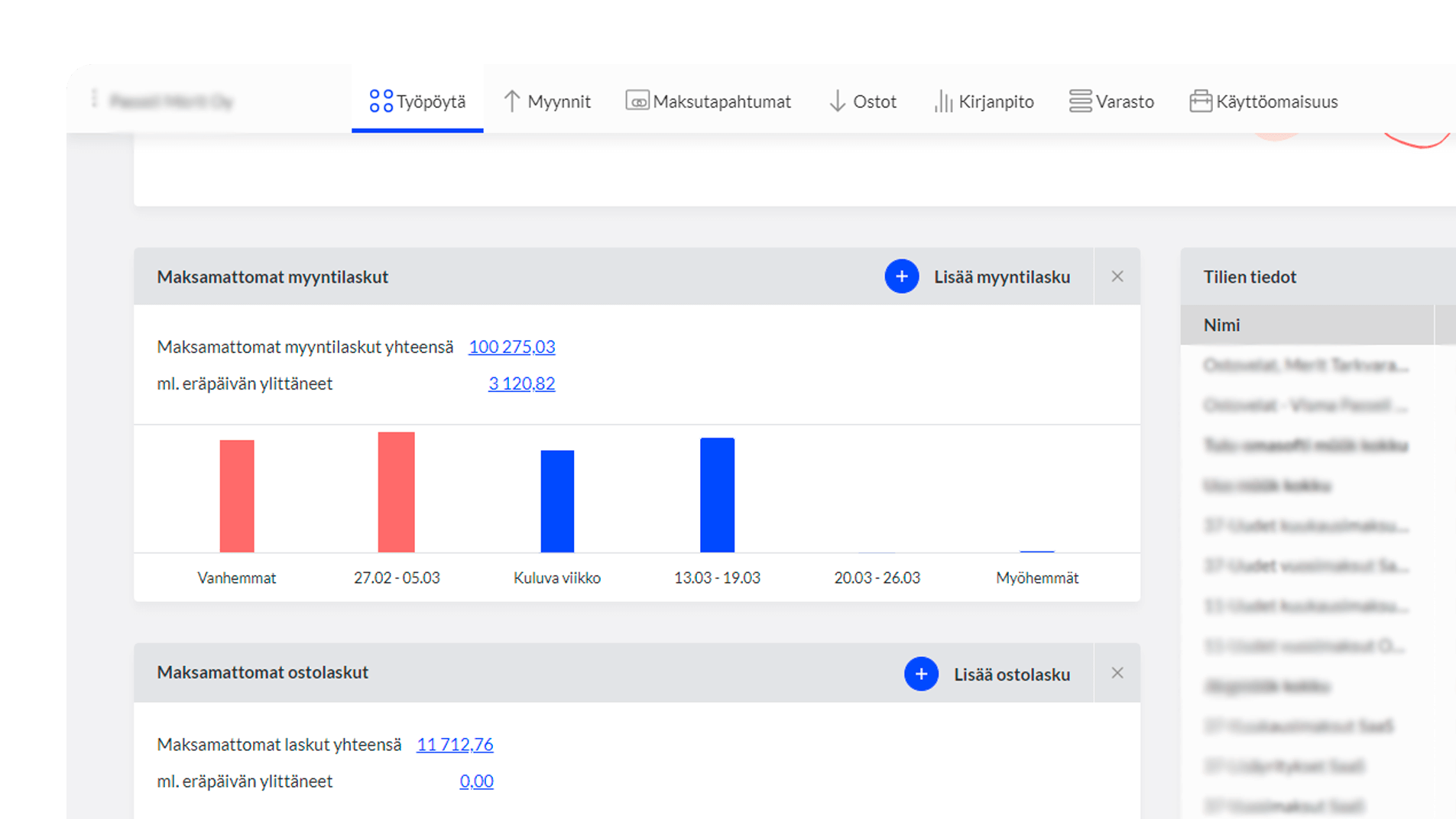Viewport: 1456px width, 819px height.
Task: Click the Maksutapahtumat money icon
Action: pyautogui.click(x=637, y=101)
